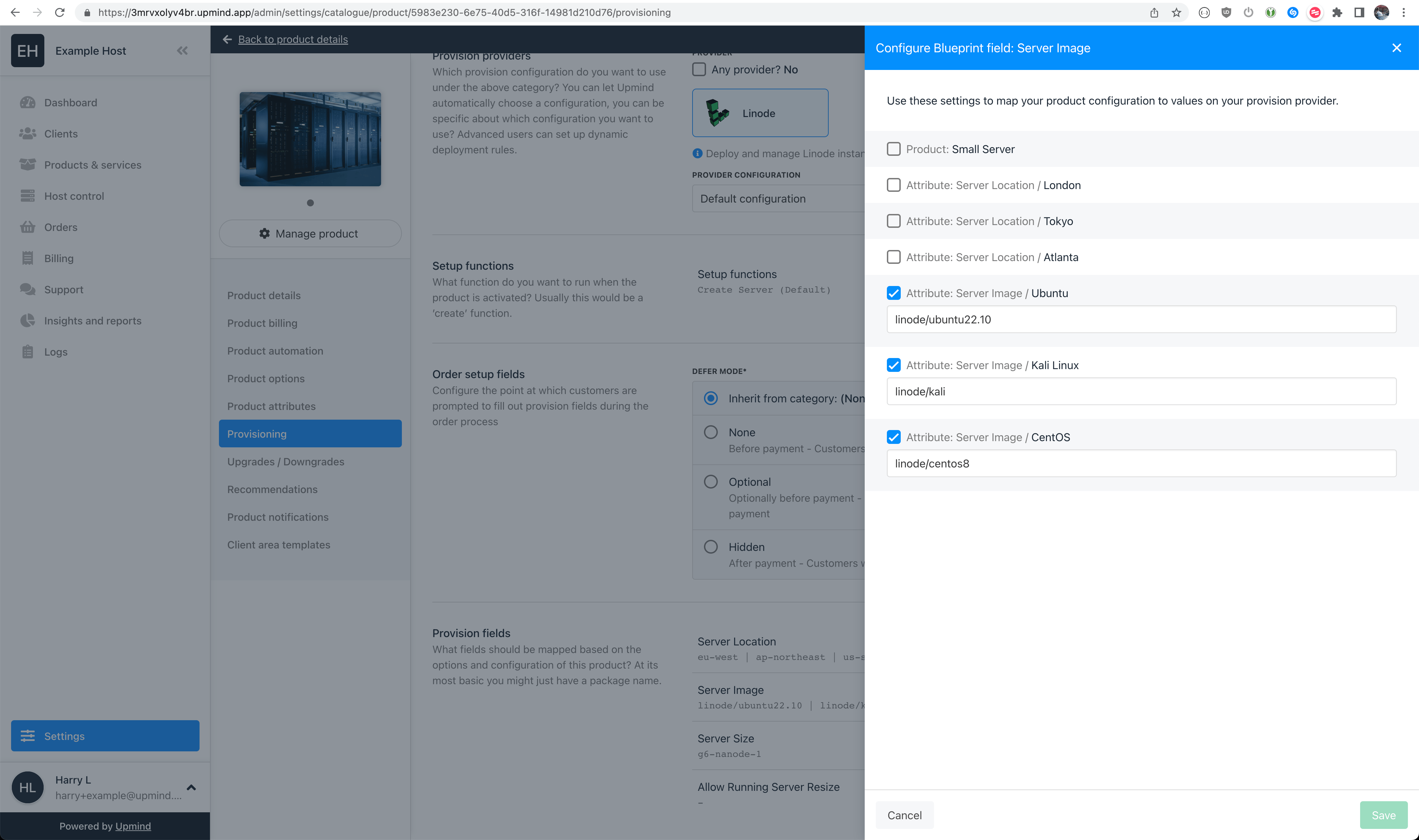Collapse the sidebar with double-chevron icon
The width and height of the screenshot is (1419, 840).
[182, 51]
